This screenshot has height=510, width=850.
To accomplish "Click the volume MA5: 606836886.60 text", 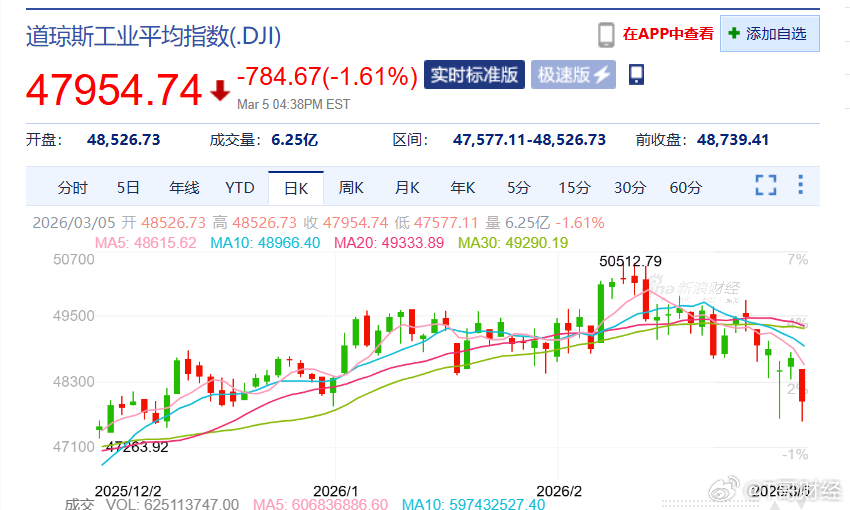I will pyautogui.click(x=320, y=504).
